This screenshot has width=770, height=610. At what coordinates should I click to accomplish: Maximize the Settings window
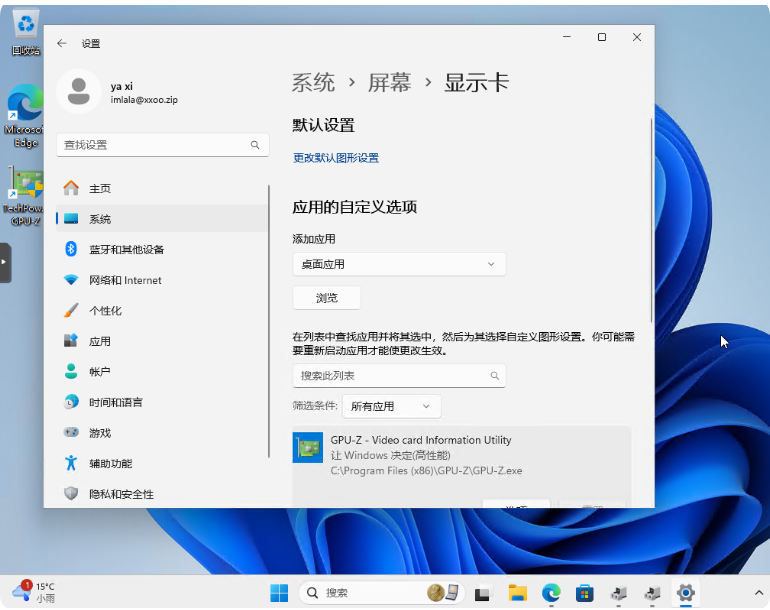602,37
